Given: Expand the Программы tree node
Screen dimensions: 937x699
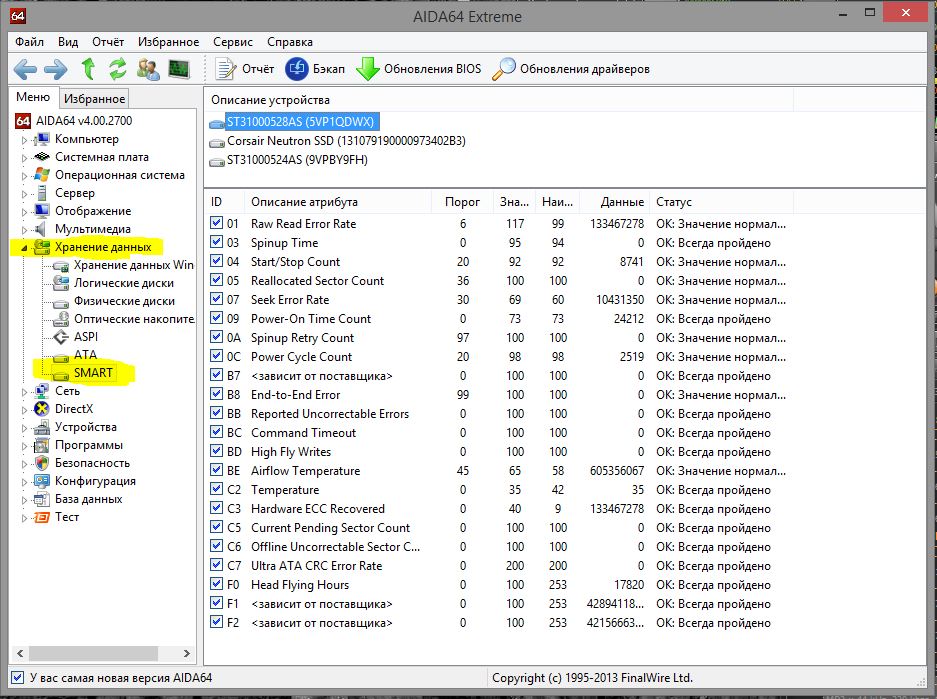Looking at the screenshot, I should point(25,446).
